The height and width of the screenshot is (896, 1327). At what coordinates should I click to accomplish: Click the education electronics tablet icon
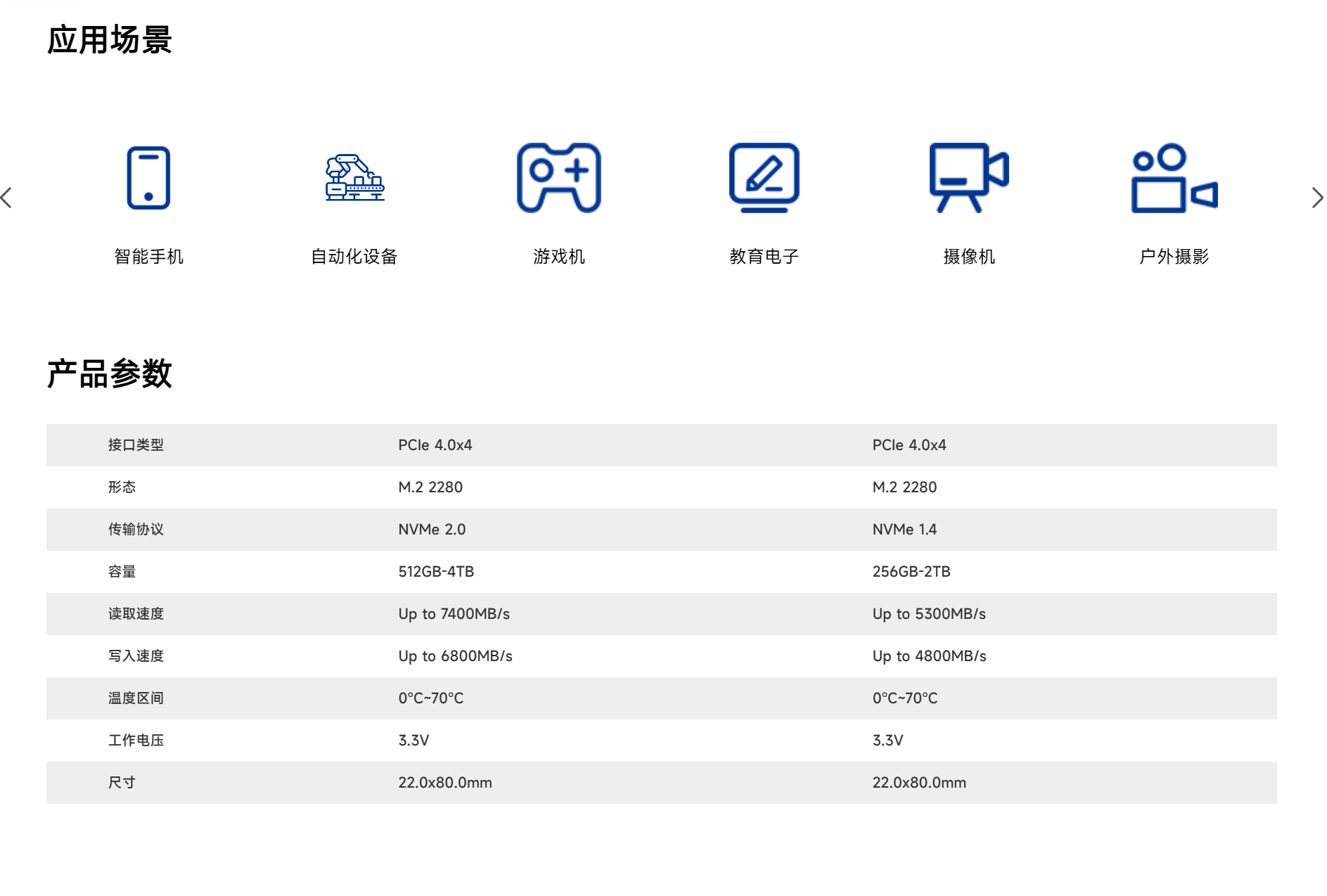(764, 178)
